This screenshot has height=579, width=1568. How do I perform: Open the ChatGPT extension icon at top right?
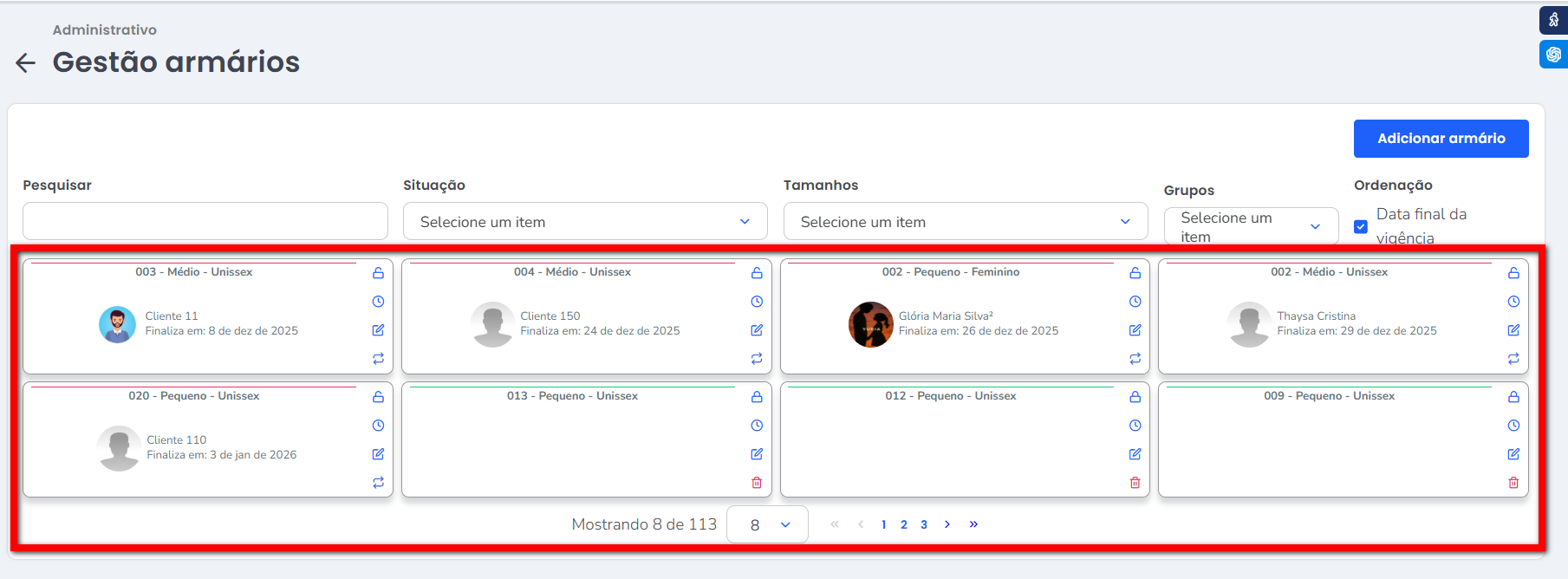coord(1553,55)
